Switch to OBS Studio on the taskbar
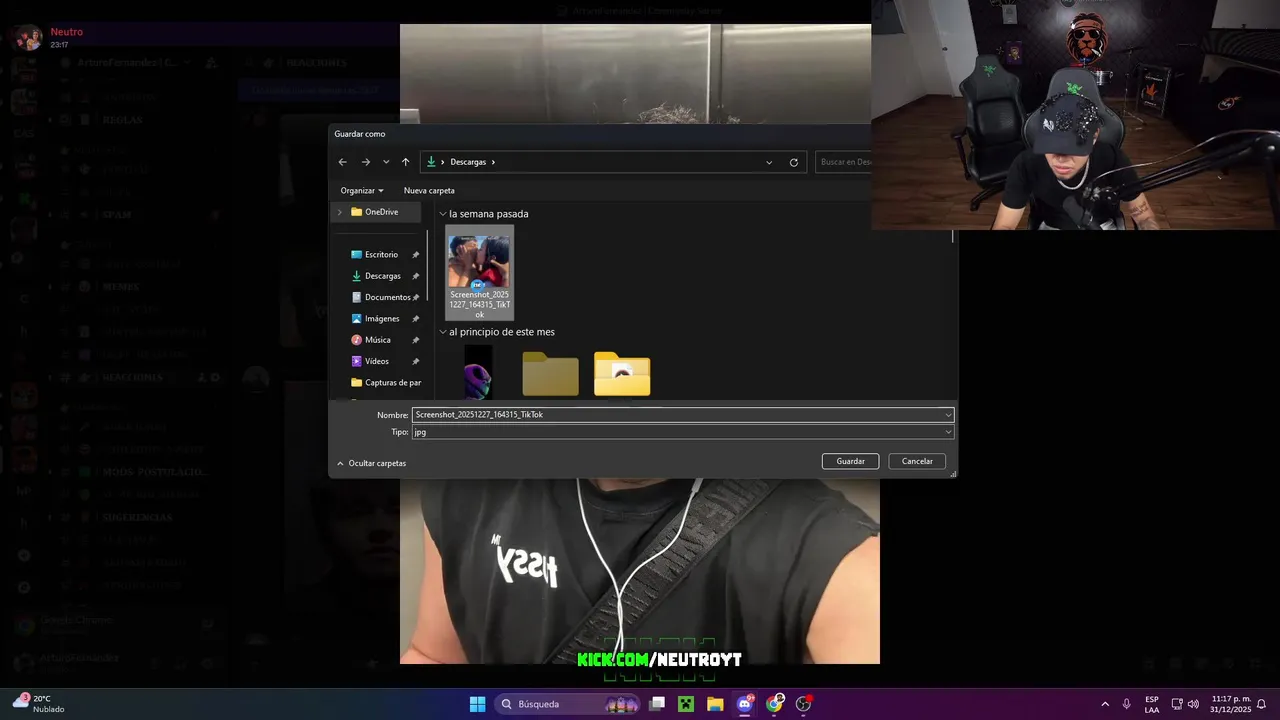 coord(803,704)
